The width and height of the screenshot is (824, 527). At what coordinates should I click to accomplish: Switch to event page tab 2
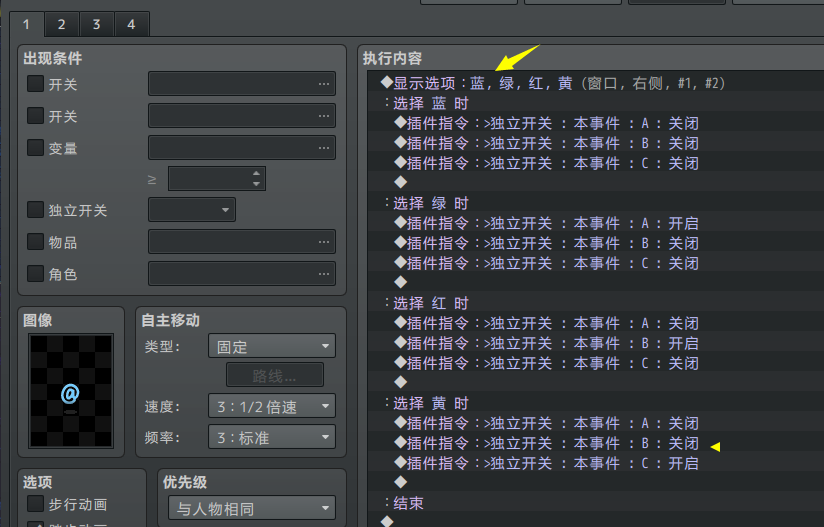61,24
